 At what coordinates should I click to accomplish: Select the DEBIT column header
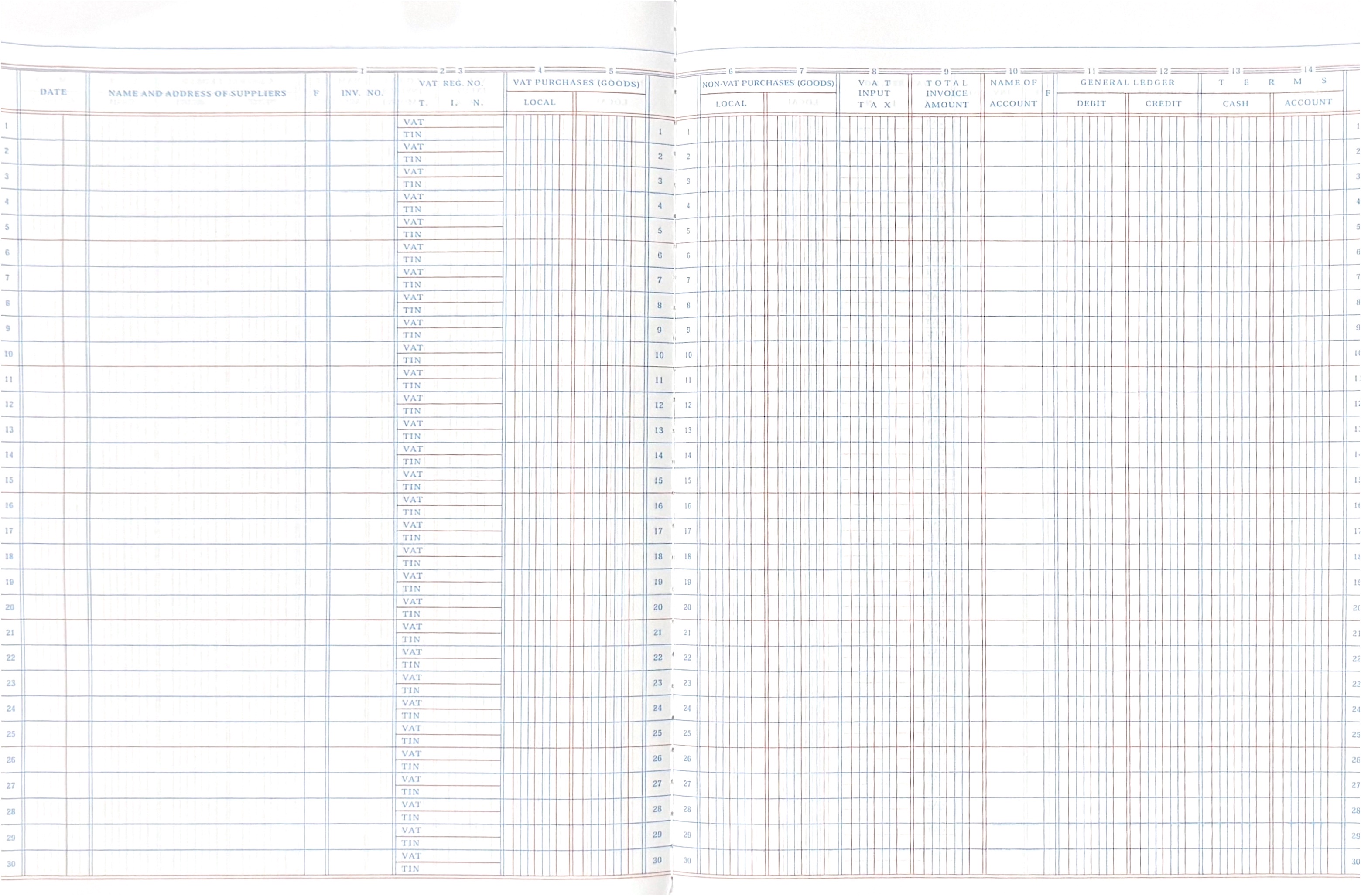1091,103
